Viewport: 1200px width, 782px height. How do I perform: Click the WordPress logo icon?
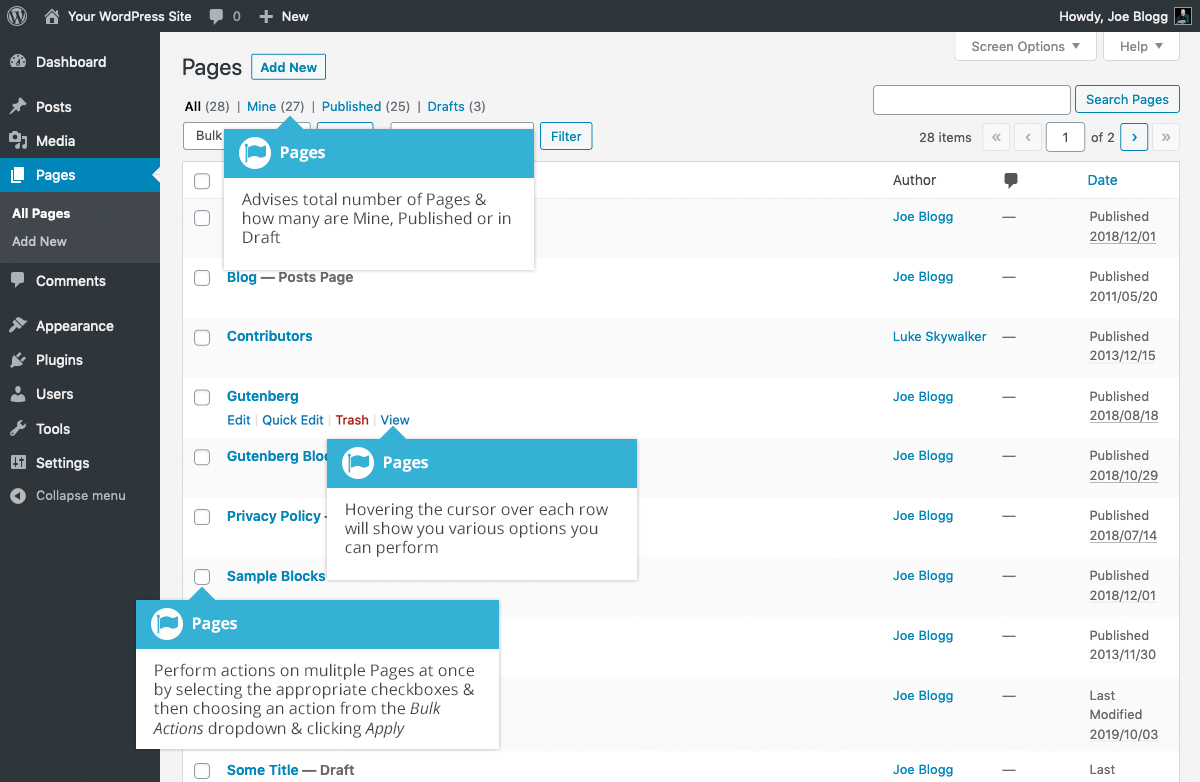[17, 16]
